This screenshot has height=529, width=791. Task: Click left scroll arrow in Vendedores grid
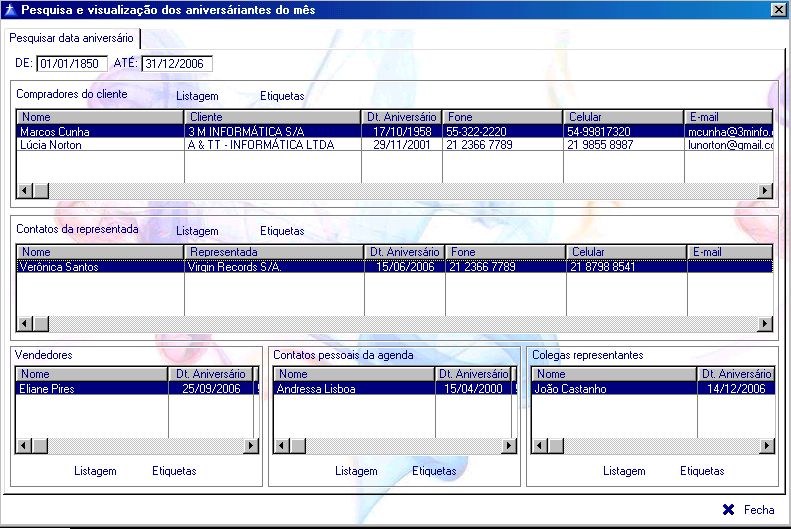(x=24, y=446)
